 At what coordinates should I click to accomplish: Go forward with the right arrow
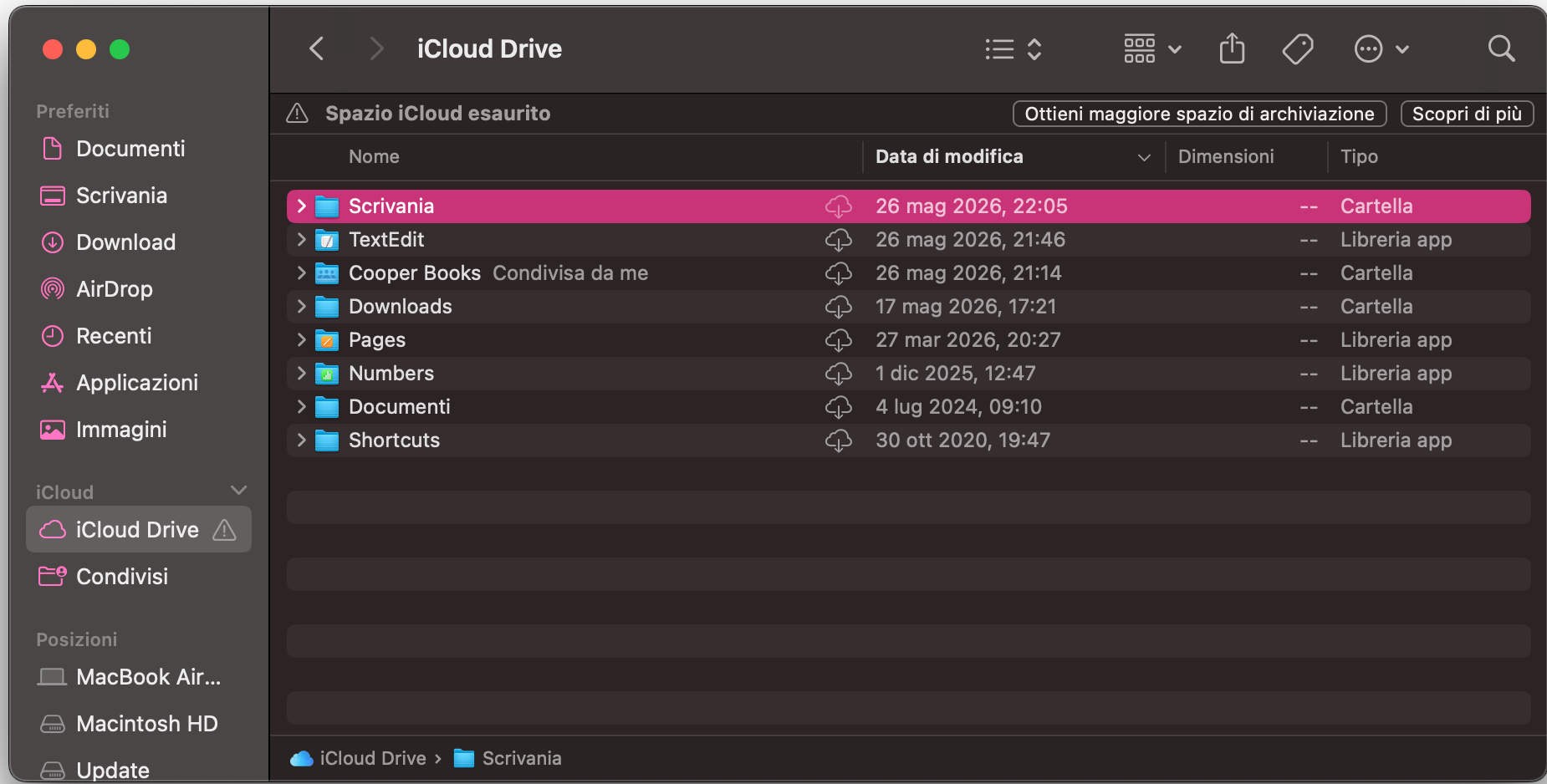[x=376, y=48]
